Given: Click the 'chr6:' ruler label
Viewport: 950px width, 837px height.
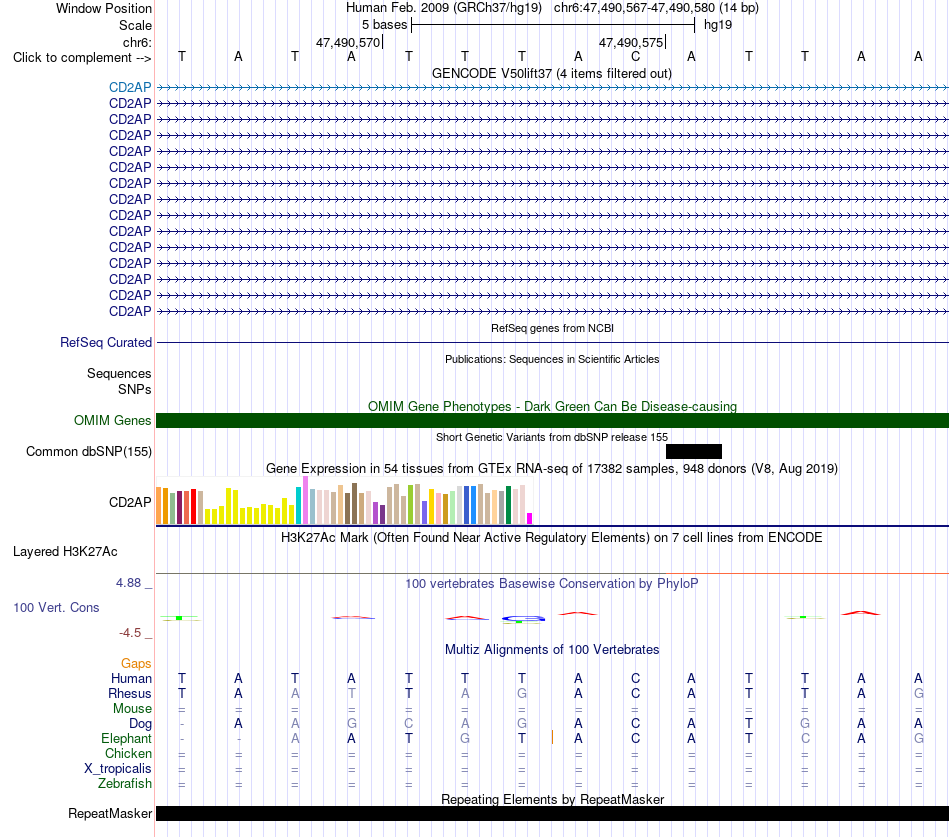Looking at the screenshot, I should [x=137, y=42].
